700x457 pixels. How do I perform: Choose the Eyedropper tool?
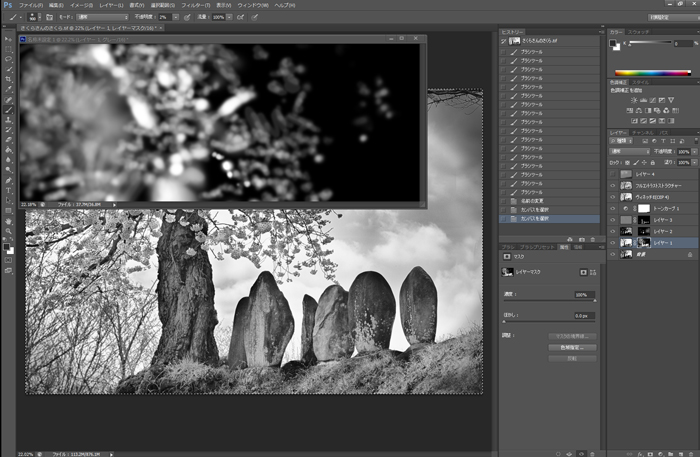9,91
